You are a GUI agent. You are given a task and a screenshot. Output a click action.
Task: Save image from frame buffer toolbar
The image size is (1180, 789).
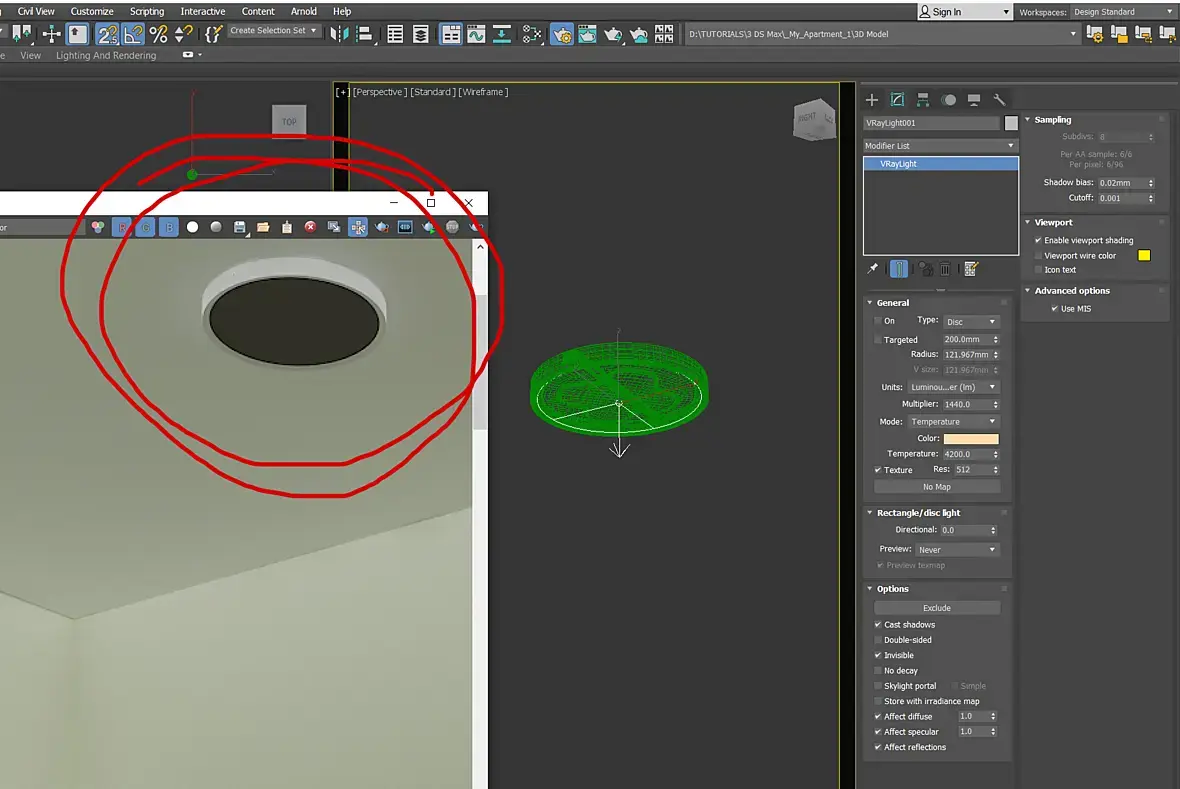[239, 227]
